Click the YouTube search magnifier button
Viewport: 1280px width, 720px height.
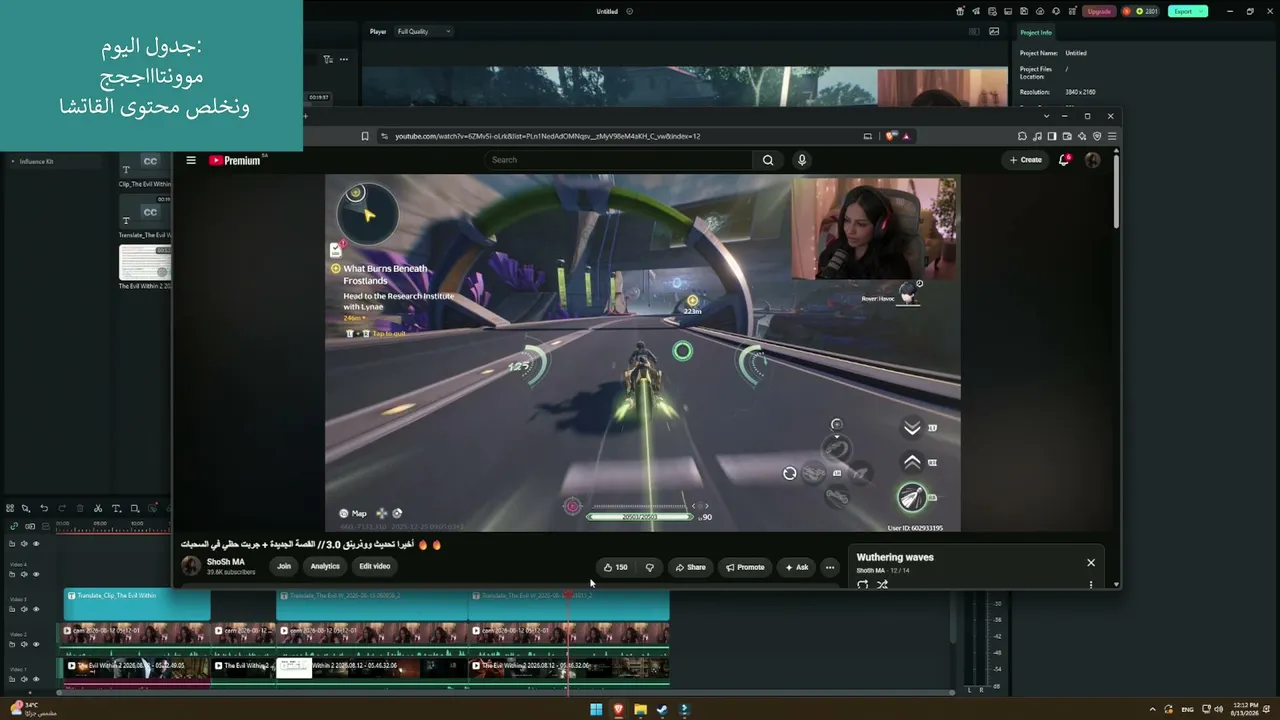[x=768, y=160]
